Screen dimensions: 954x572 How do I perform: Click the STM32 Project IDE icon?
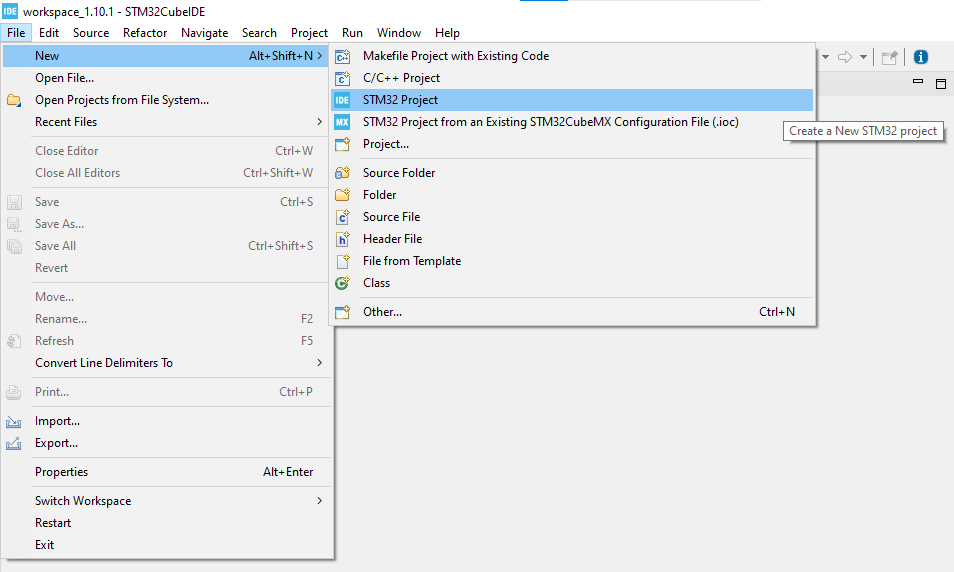point(343,100)
